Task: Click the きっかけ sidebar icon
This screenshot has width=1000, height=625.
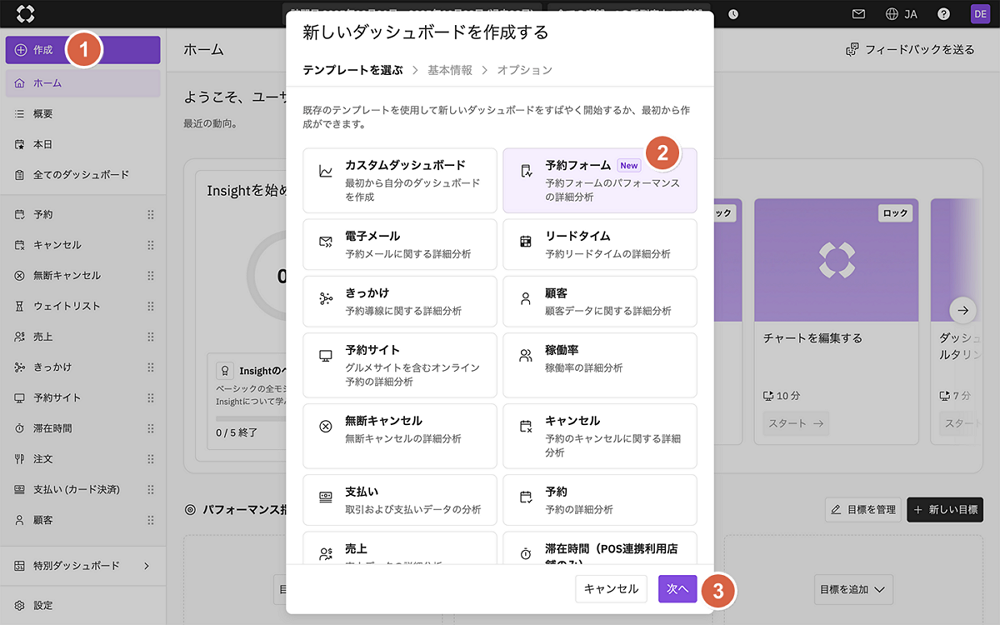Action: pos(19,367)
